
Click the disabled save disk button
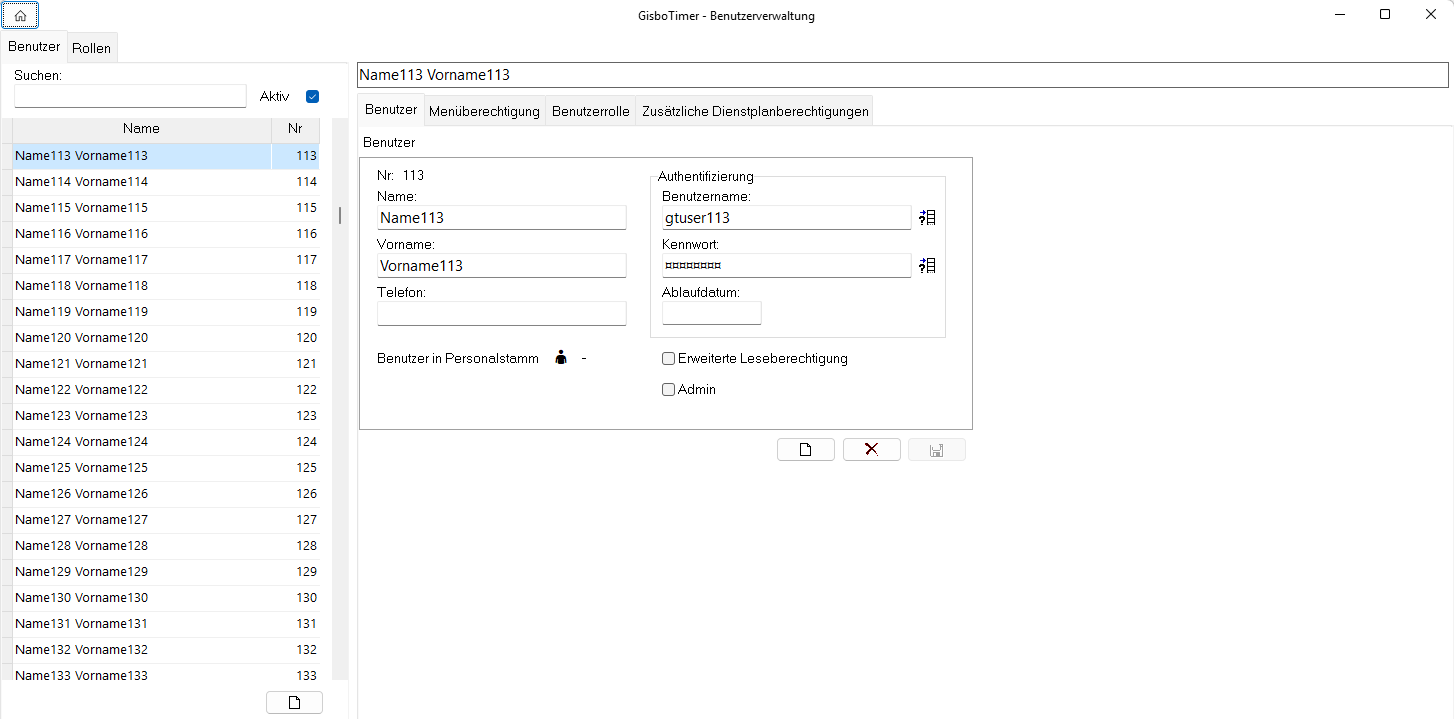(936, 450)
